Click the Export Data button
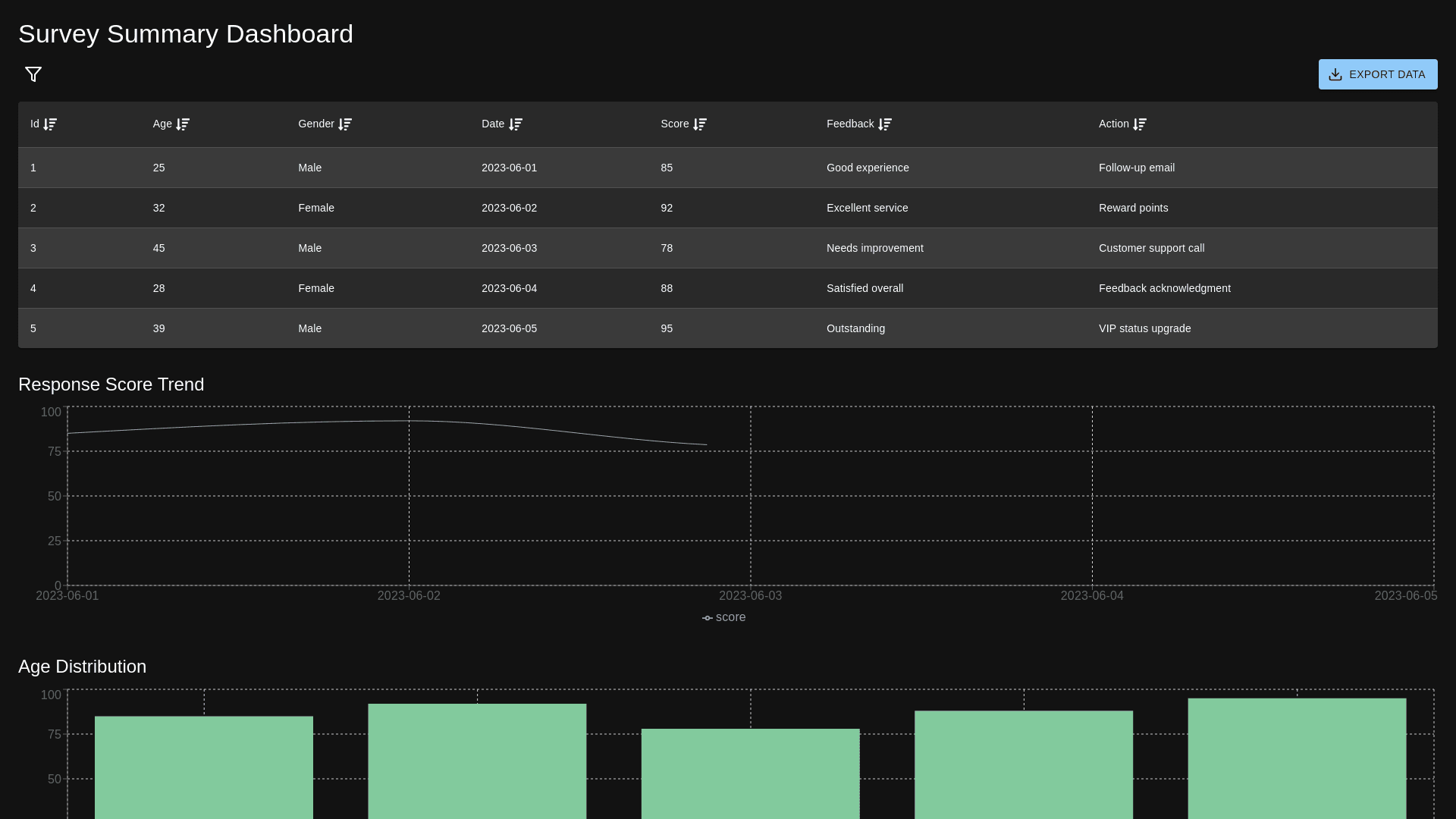1456x819 pixels. pyautogui.click(x=1377, y=74)
